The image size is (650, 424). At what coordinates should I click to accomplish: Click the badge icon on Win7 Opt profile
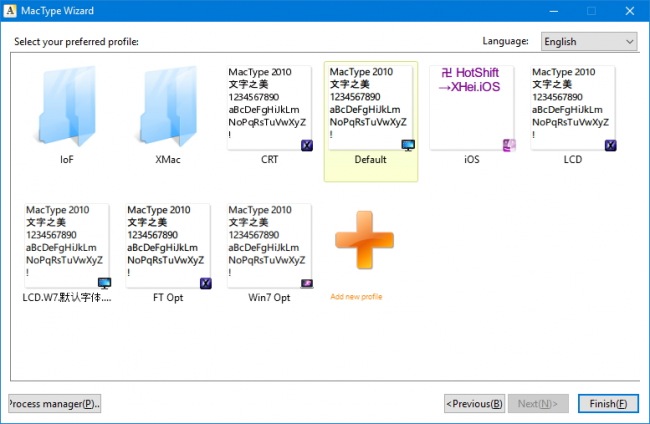coord(307,283)
